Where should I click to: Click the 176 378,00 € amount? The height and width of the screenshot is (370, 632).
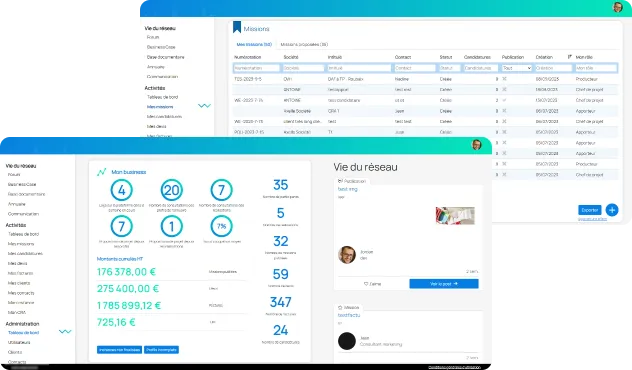pos(126,272)
